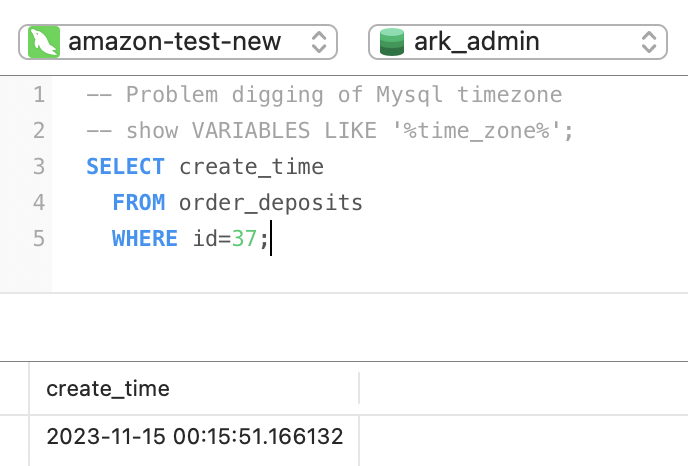Click the create_time column resize divider
The height and width of the screenshot is (466, 688).
point(359,388)
